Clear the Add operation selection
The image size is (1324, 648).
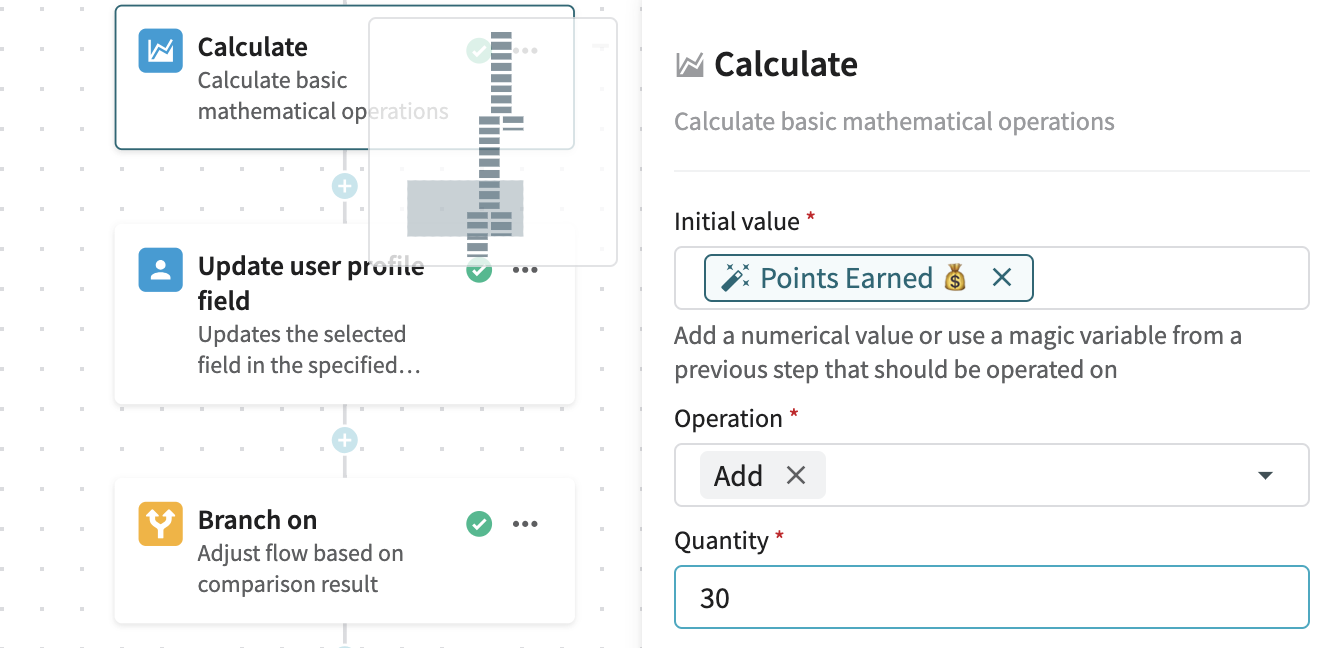[796, 475]
